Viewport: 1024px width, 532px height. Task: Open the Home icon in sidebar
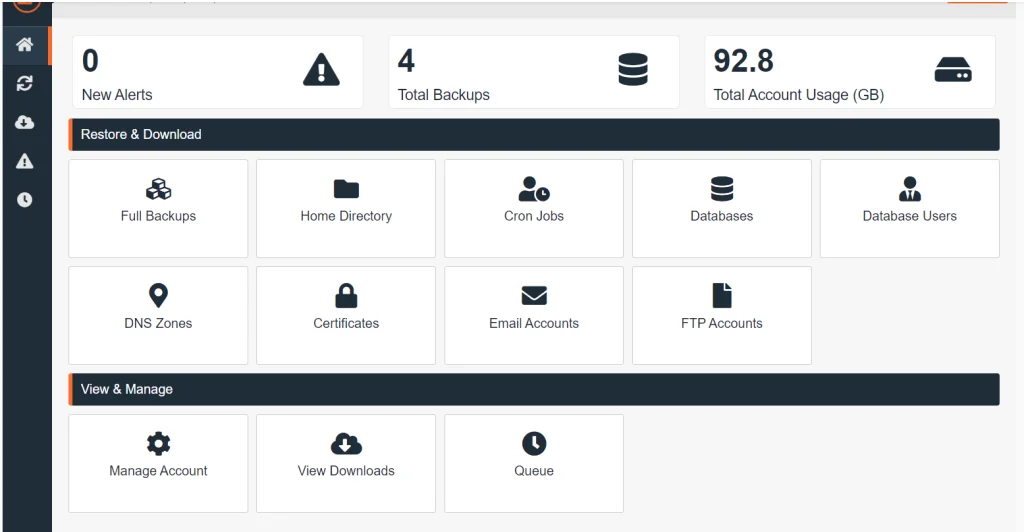point(25,44)
